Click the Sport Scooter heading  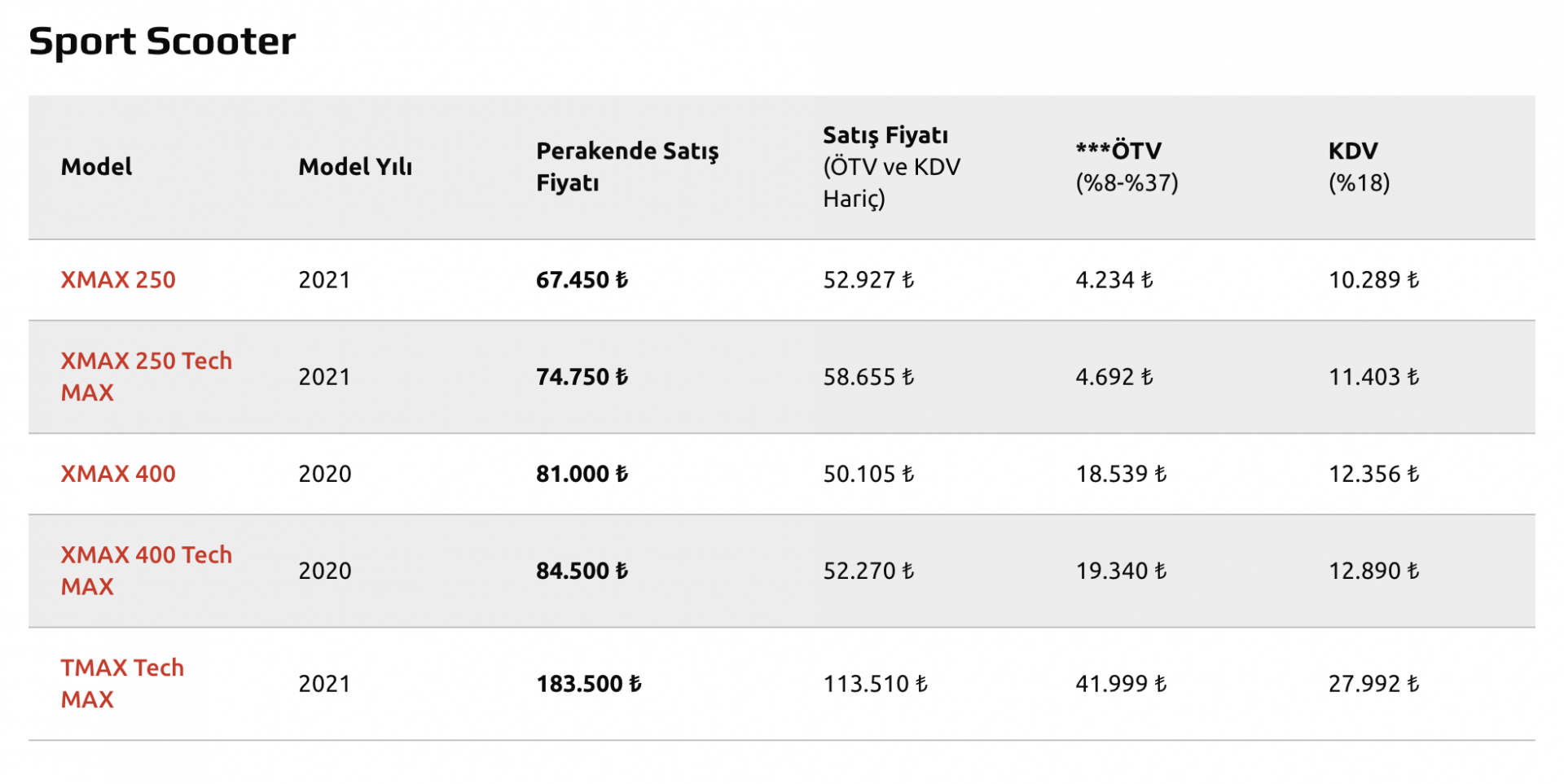(162, 42)
